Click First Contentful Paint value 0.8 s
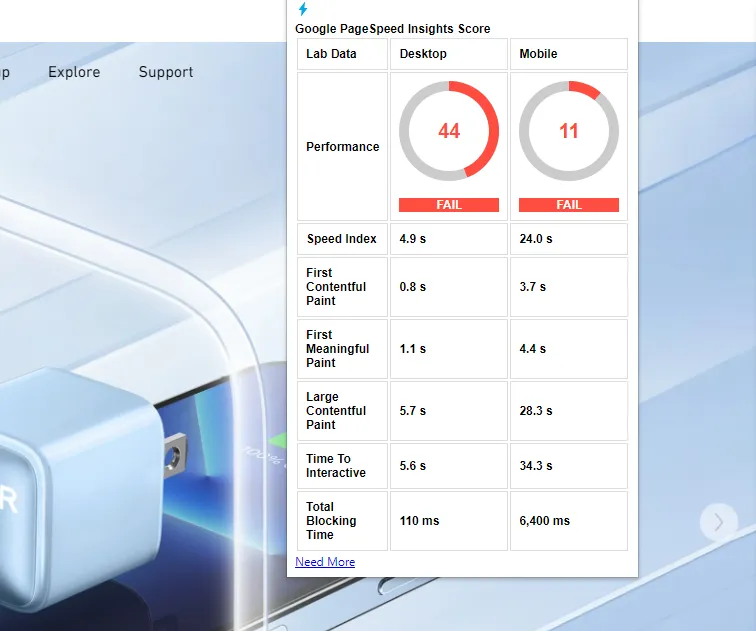The height and width of the screenshot is (631, 756). (413, 287)
